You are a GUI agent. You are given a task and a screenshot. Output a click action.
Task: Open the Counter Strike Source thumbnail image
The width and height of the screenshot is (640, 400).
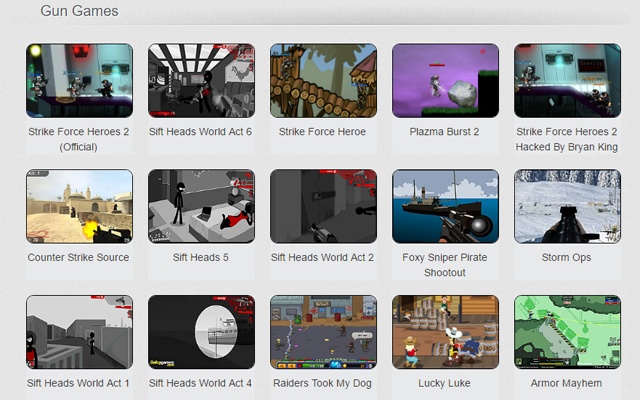80,207
